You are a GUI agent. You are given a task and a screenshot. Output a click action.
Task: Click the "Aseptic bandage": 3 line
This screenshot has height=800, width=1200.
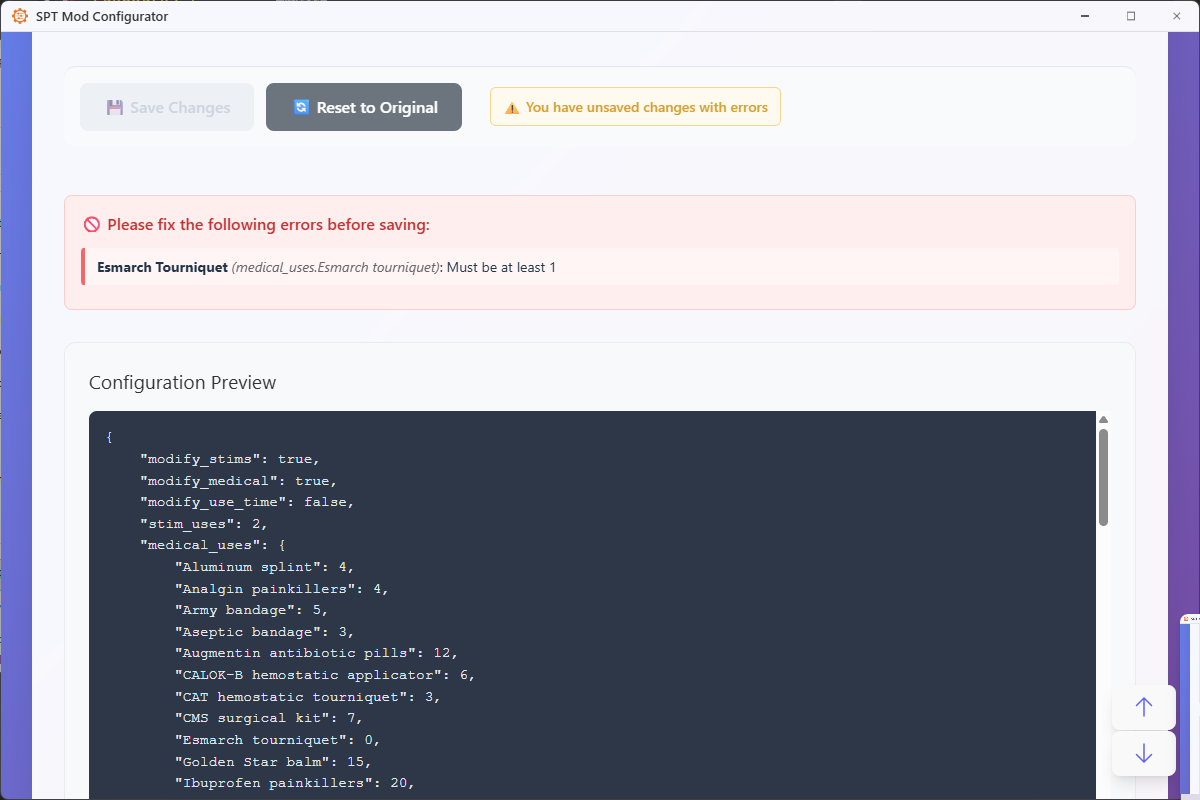[x=264, y=632]
